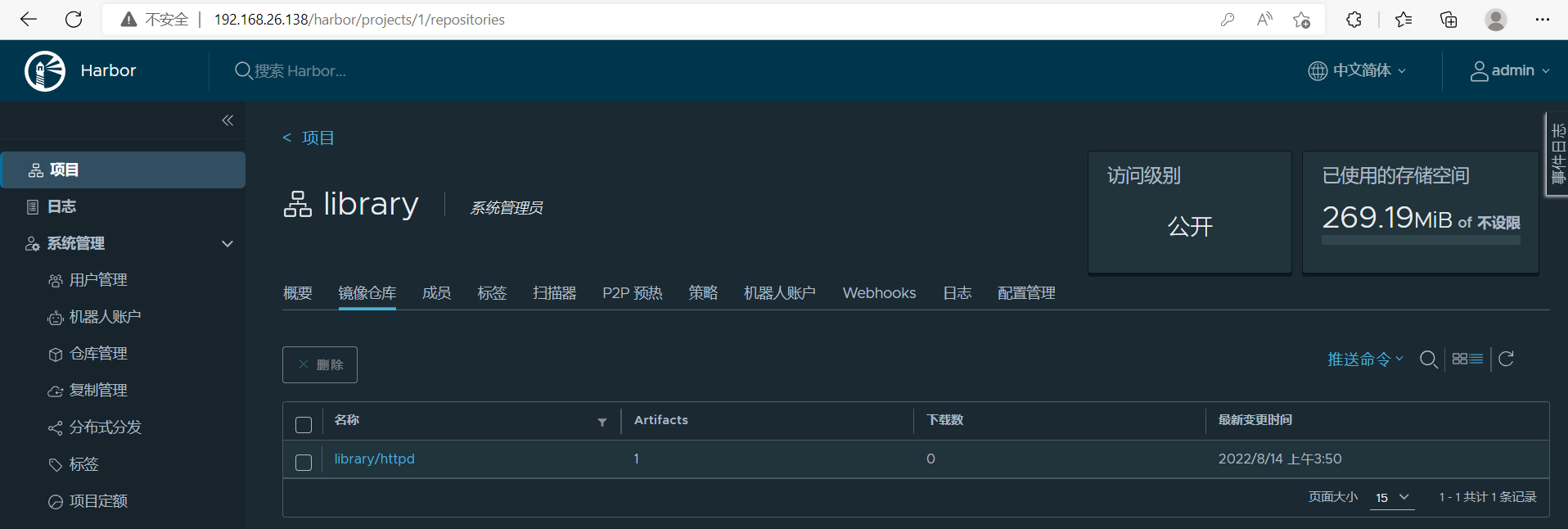
Task: Open the 策略 tab
Action: 703,293
